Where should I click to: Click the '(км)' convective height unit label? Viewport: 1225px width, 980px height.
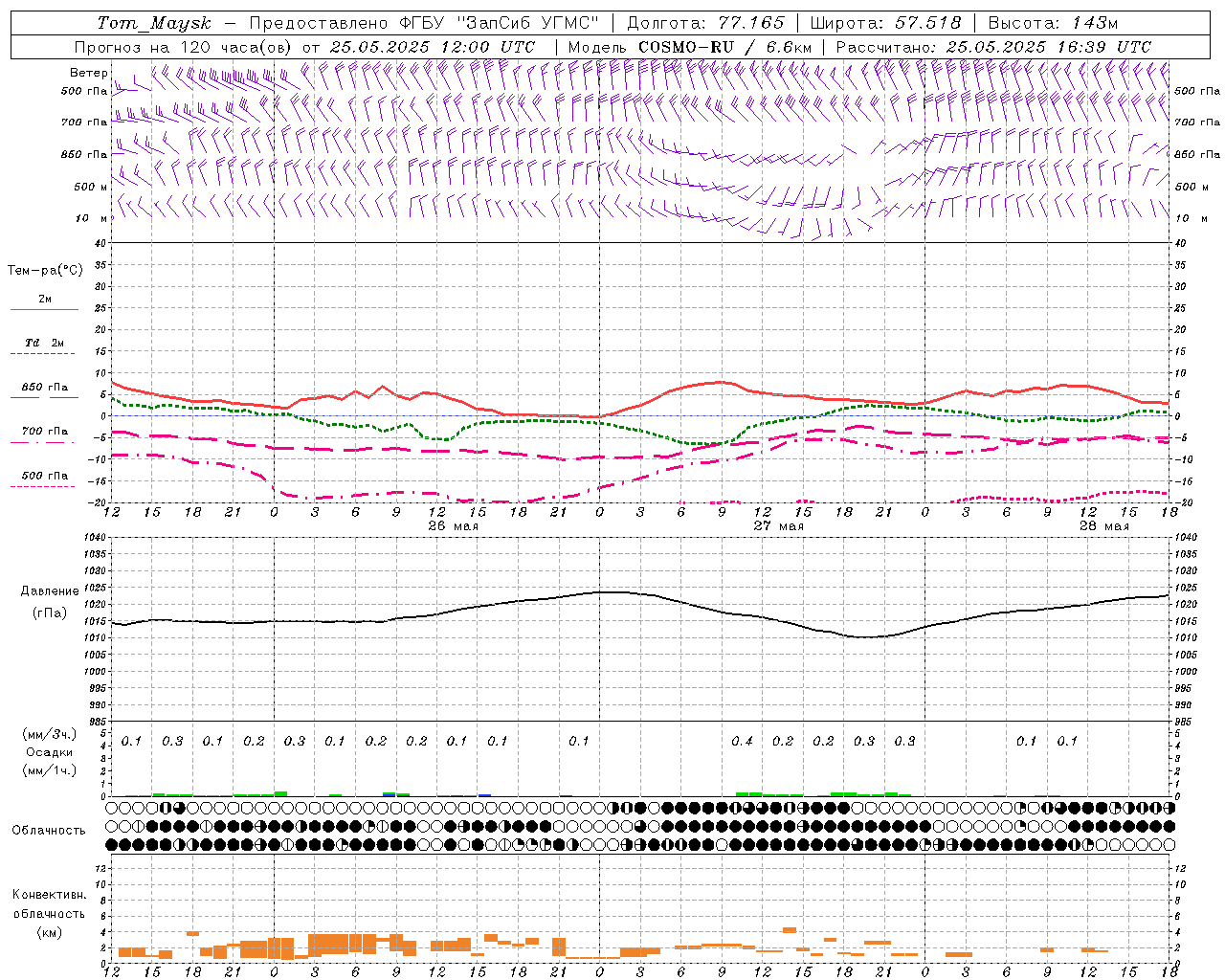tap(49, 932)
